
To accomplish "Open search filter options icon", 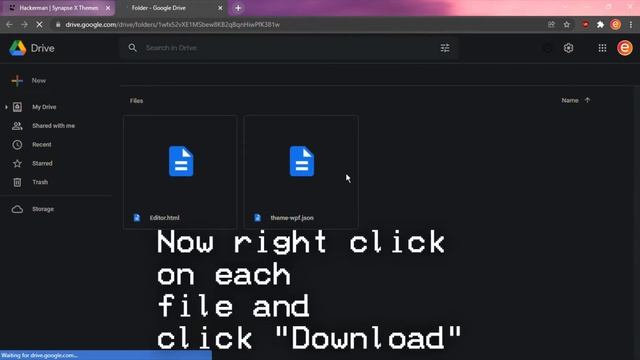I will coord(445,48).
